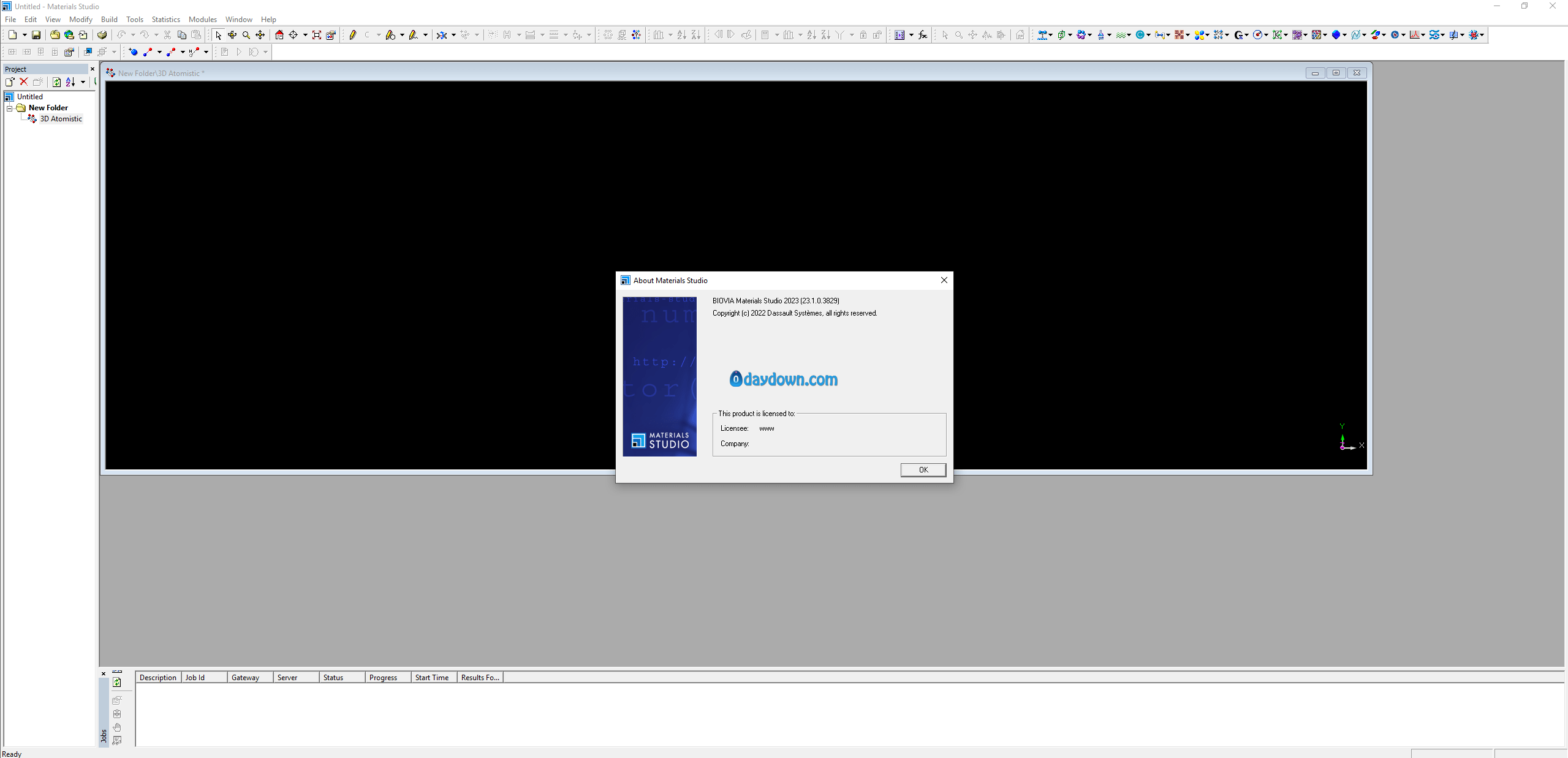Image resolution: width=1568 pixels, height=758 pixels.
Task: Click the Fit to View icon
Action: click(317, 35)
